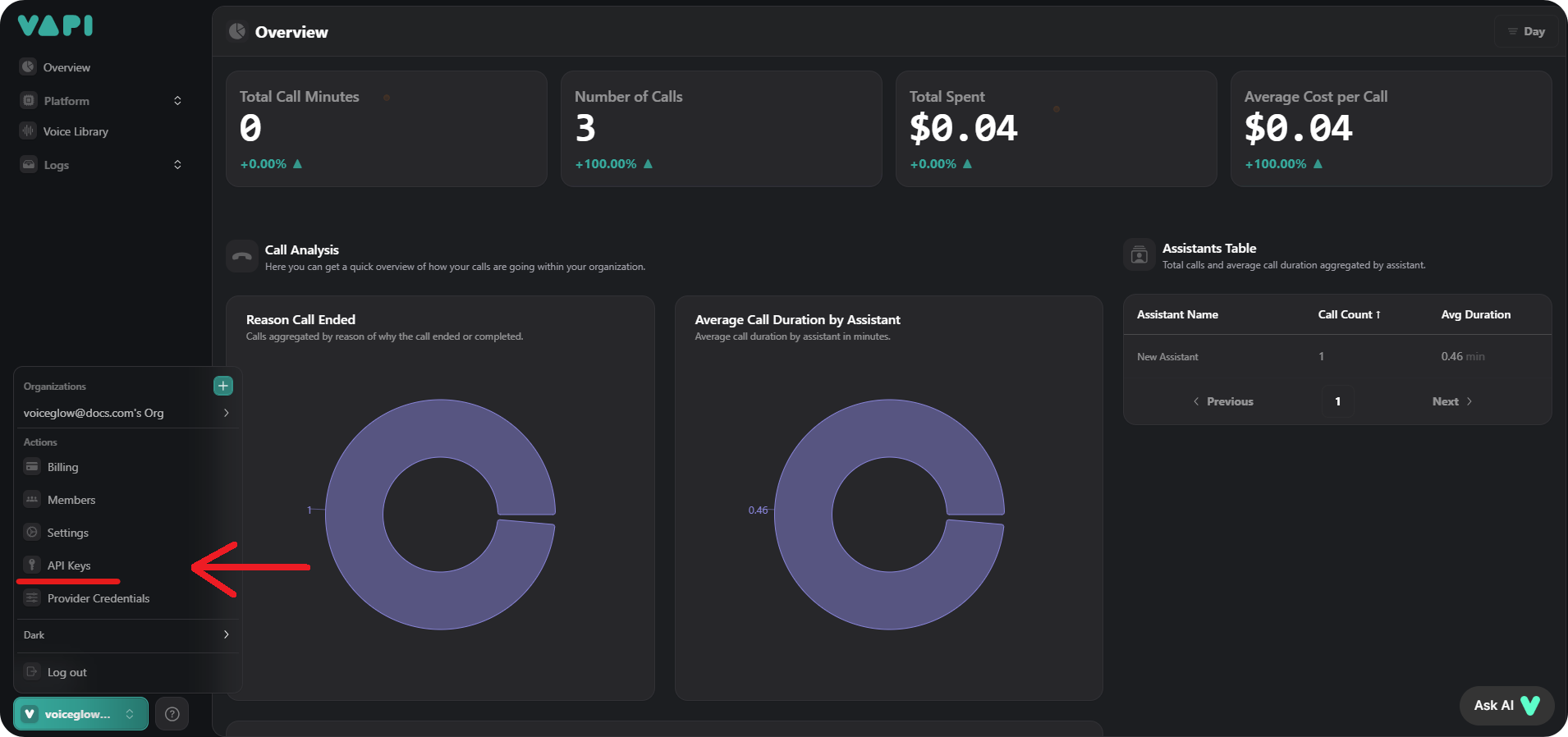Open Voice Library page

76,131
